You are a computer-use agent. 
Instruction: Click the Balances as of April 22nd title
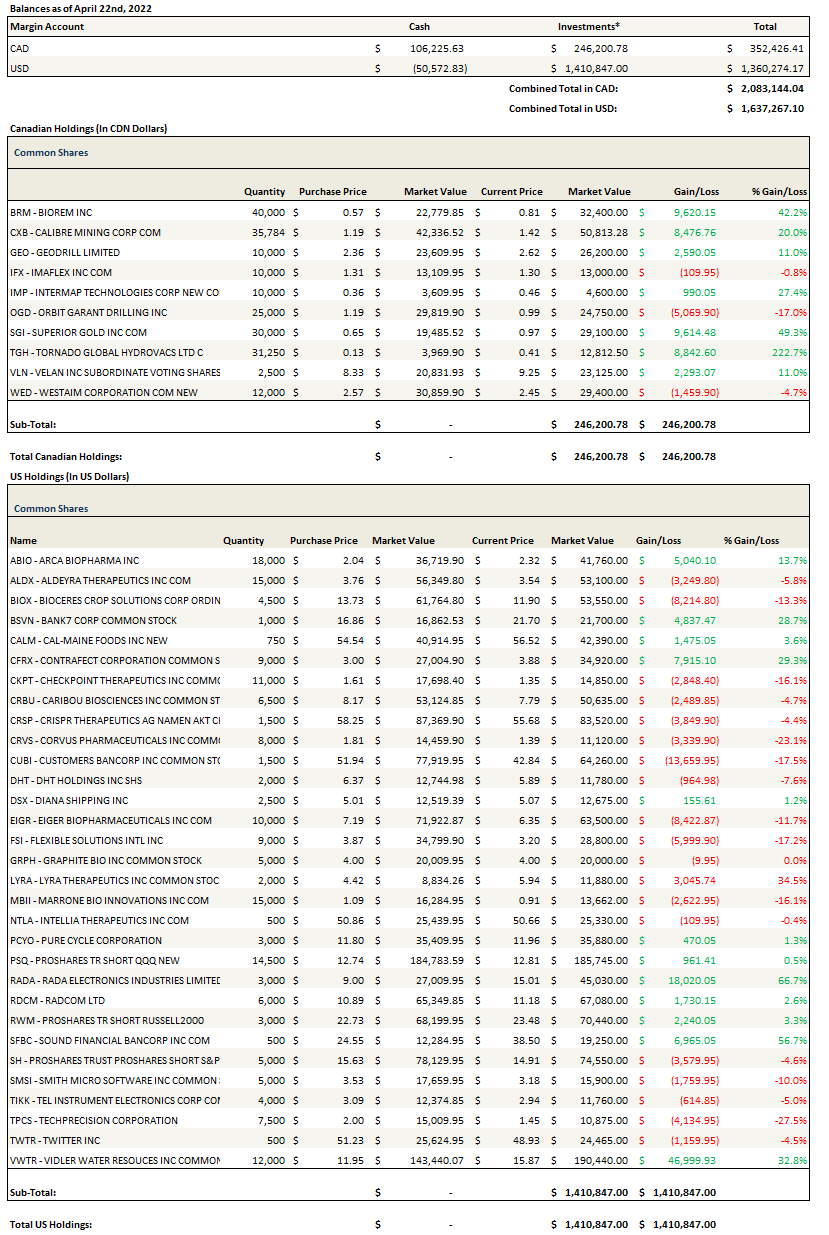point(81,8)
